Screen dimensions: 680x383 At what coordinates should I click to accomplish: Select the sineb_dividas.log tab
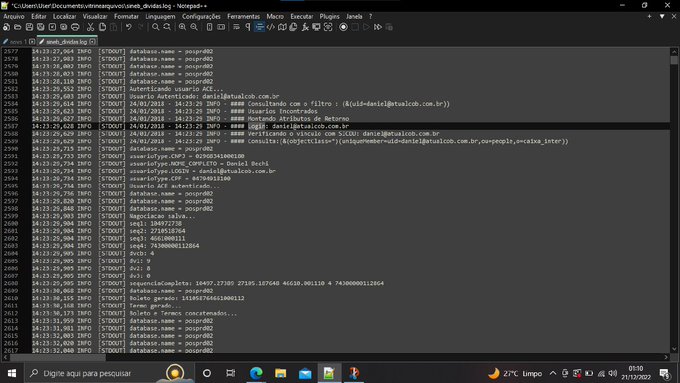click(x=66, y=42)
